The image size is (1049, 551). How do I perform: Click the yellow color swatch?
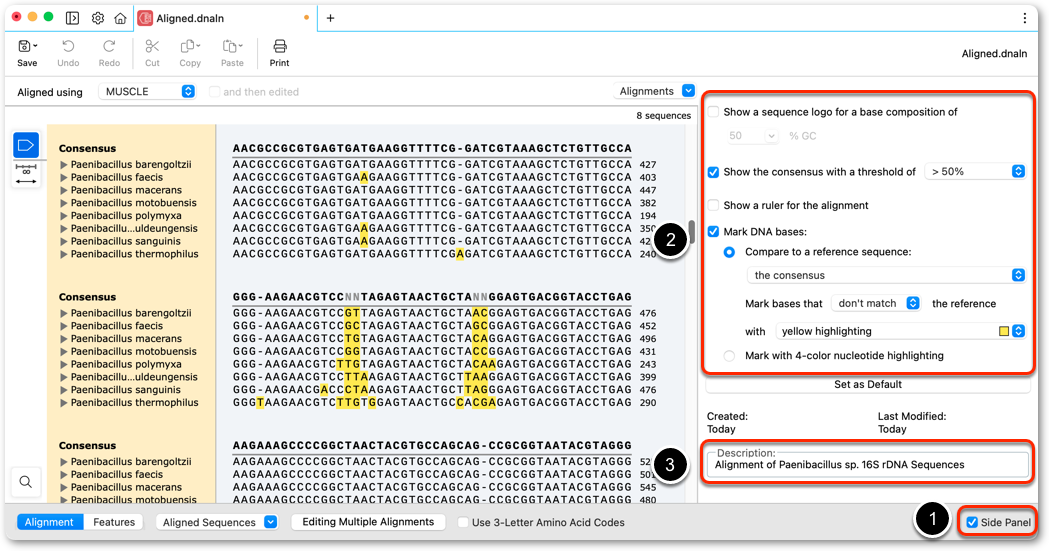[x=1004, y=331]
